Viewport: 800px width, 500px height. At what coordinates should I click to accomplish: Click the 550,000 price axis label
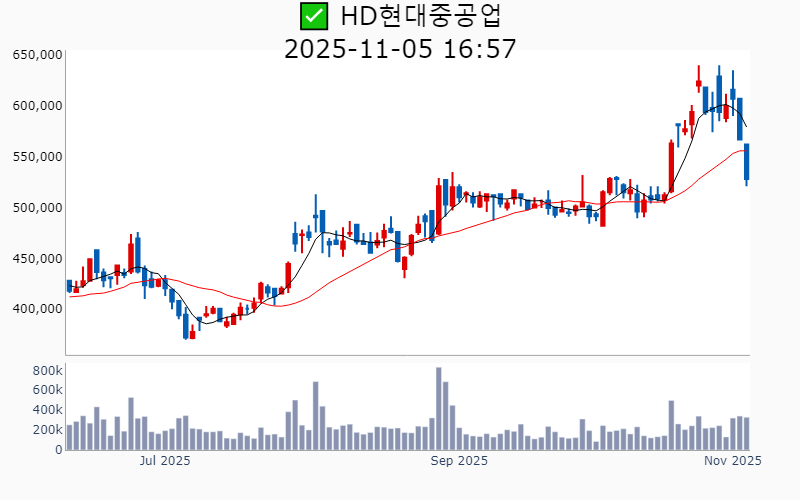[37, 157]
